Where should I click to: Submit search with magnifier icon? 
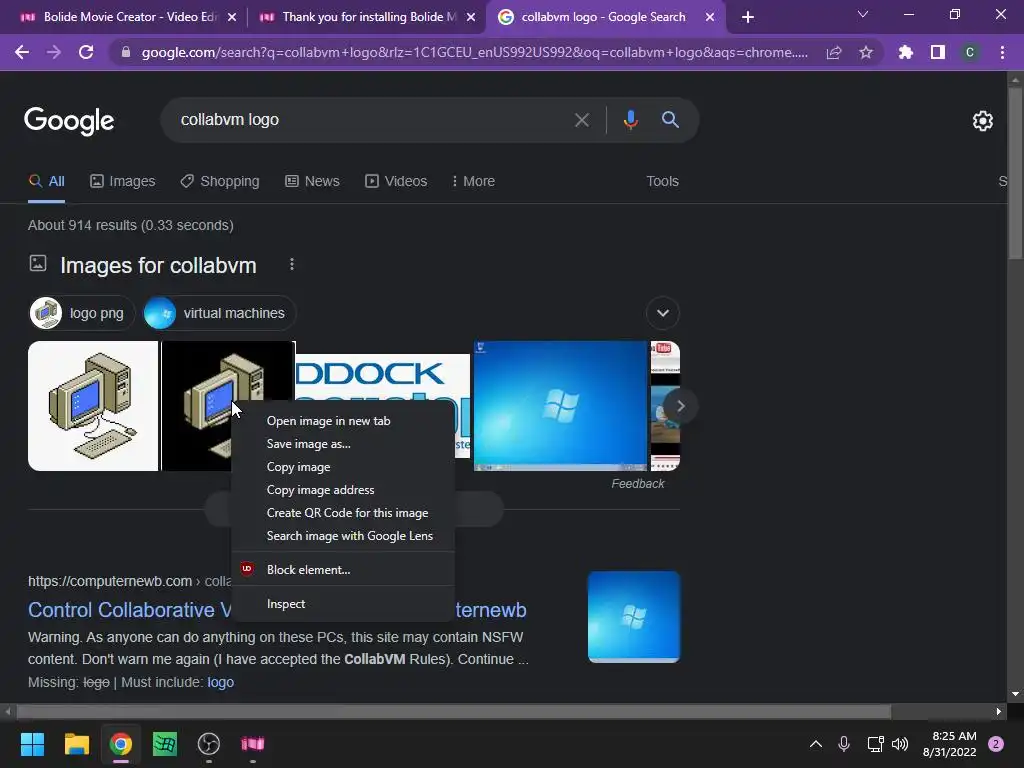click(x=670, y=120)
